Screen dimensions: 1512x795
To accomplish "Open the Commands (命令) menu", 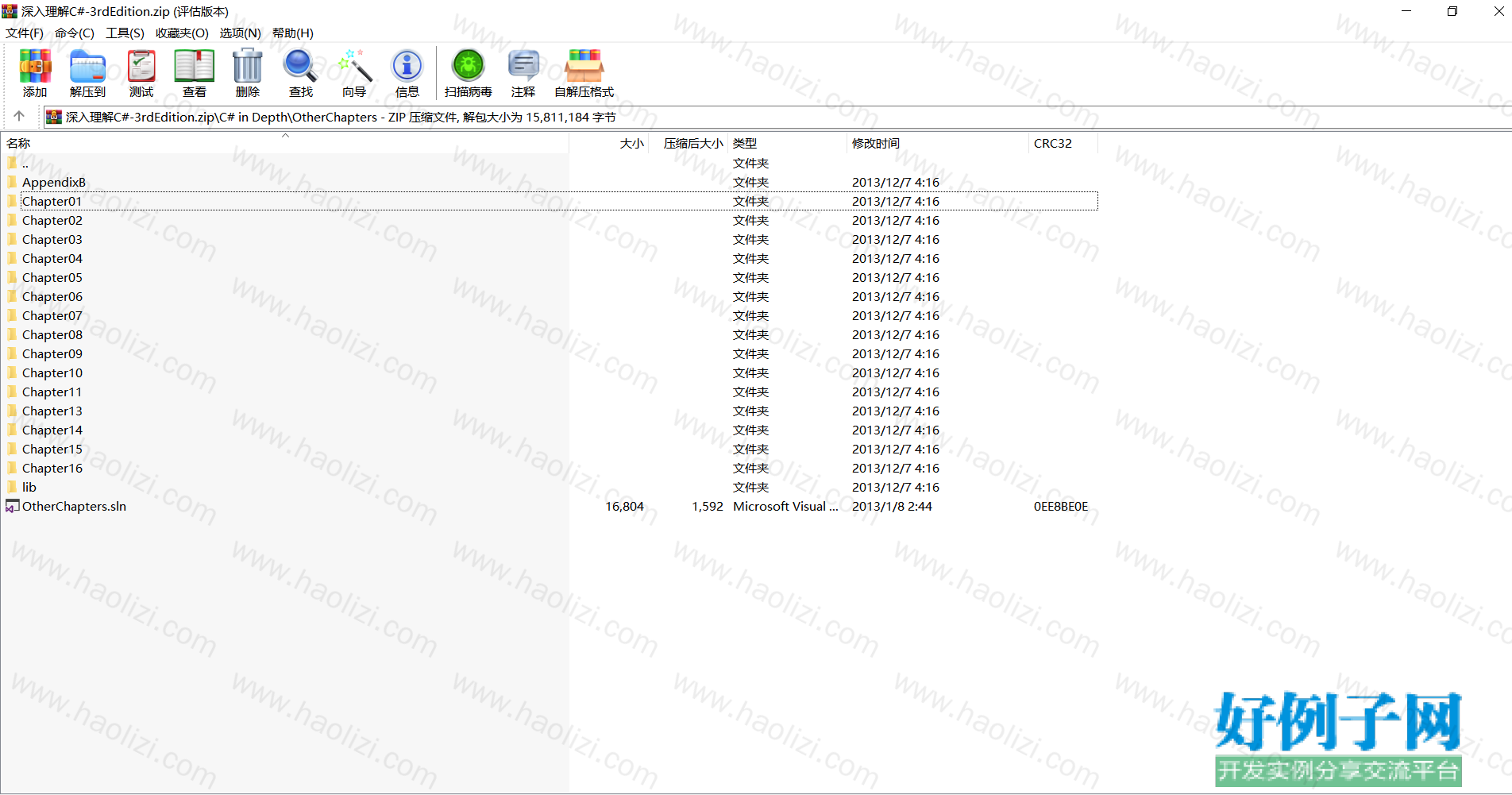I will point(75,33).
